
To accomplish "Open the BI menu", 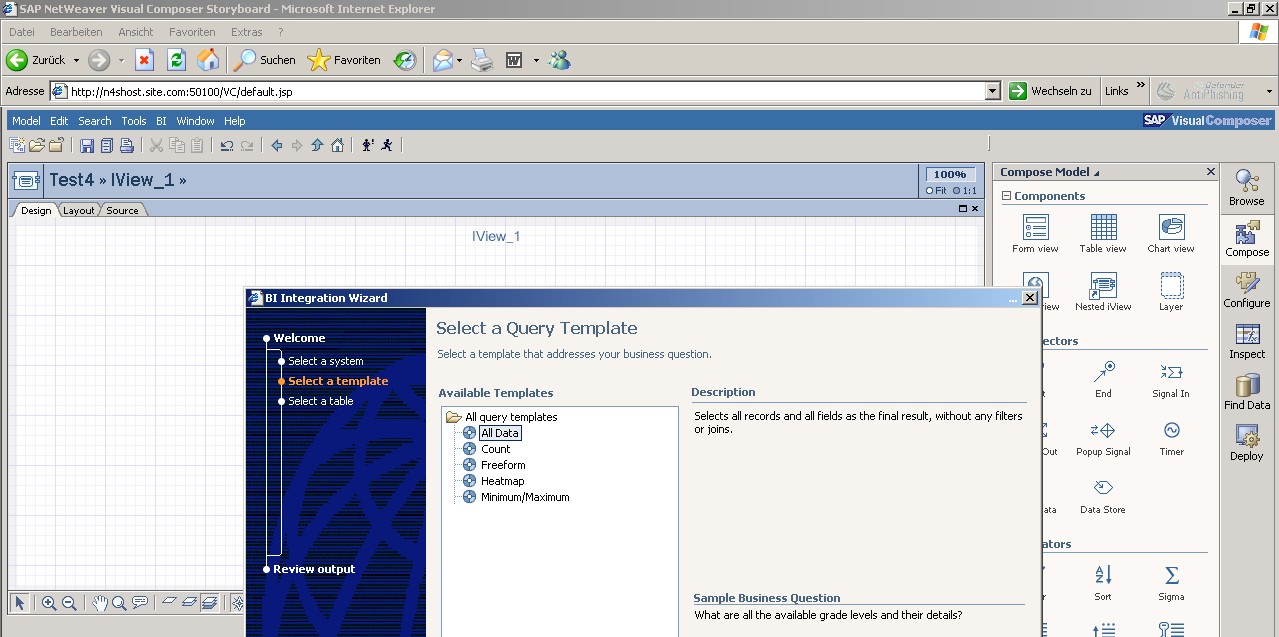I will (x=161, y=121).
